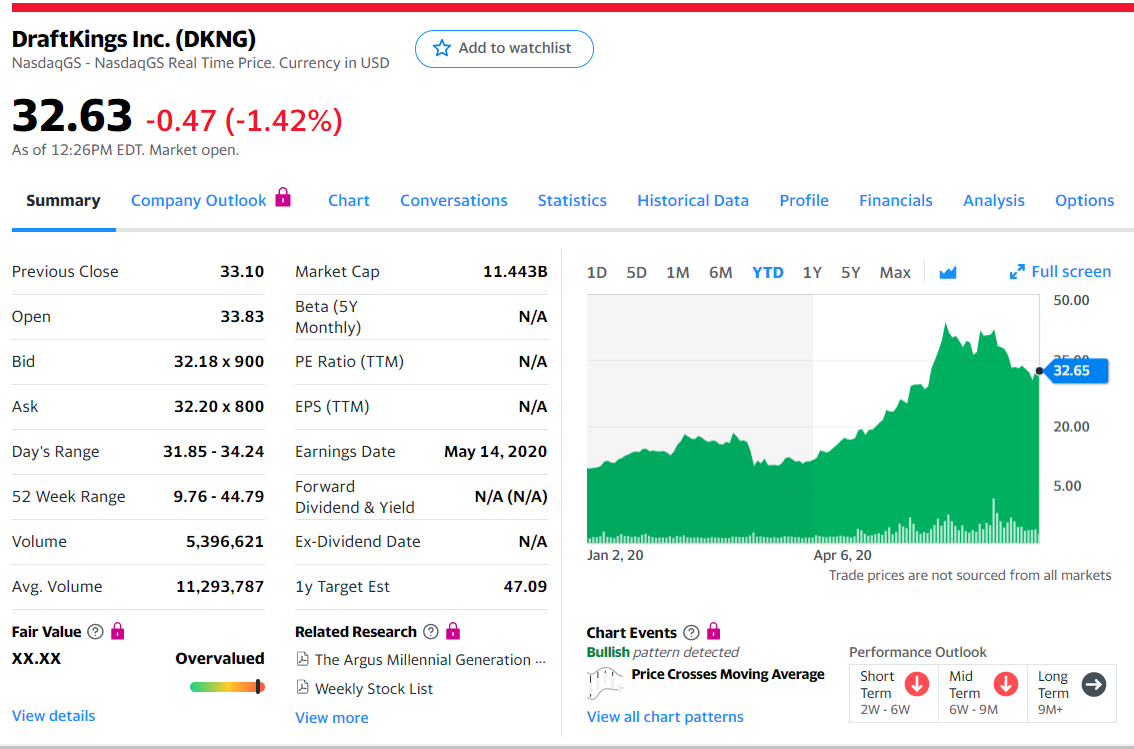This screenshot has height=749, width=1134.
Task: Open the chart type area icon
Action: (x=947, y=273)
